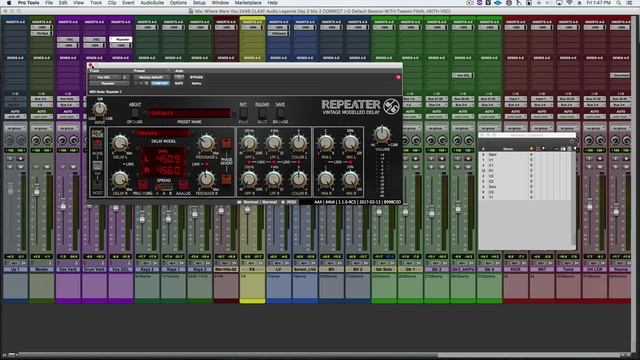The width and height of the screenshot is (640, 360).
Task: Click the FEEDBACK L knob
Action: 206,143
